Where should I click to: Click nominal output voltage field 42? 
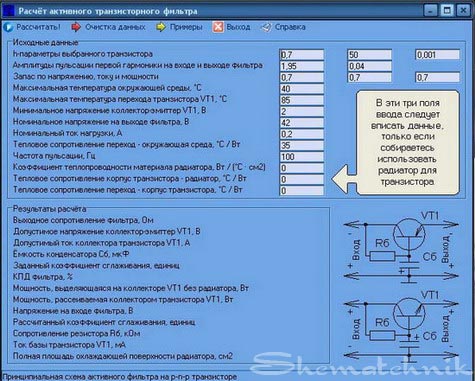coord(302,123)
